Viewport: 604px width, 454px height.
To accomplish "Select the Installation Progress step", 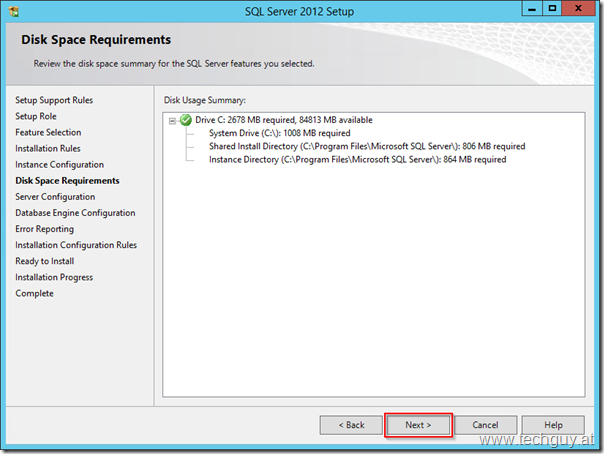I will click(x=54, y=277).
